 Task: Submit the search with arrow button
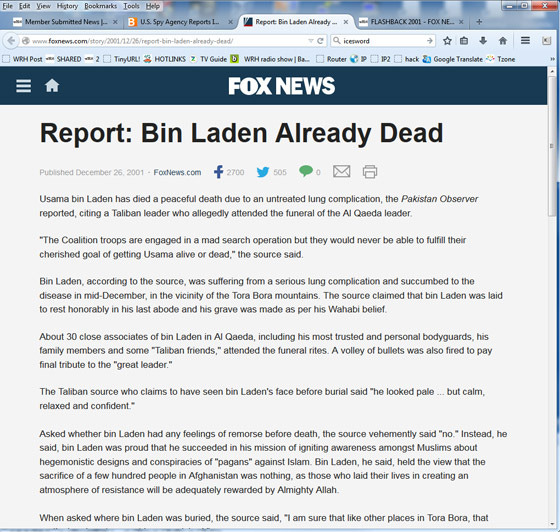pos(430,41)
